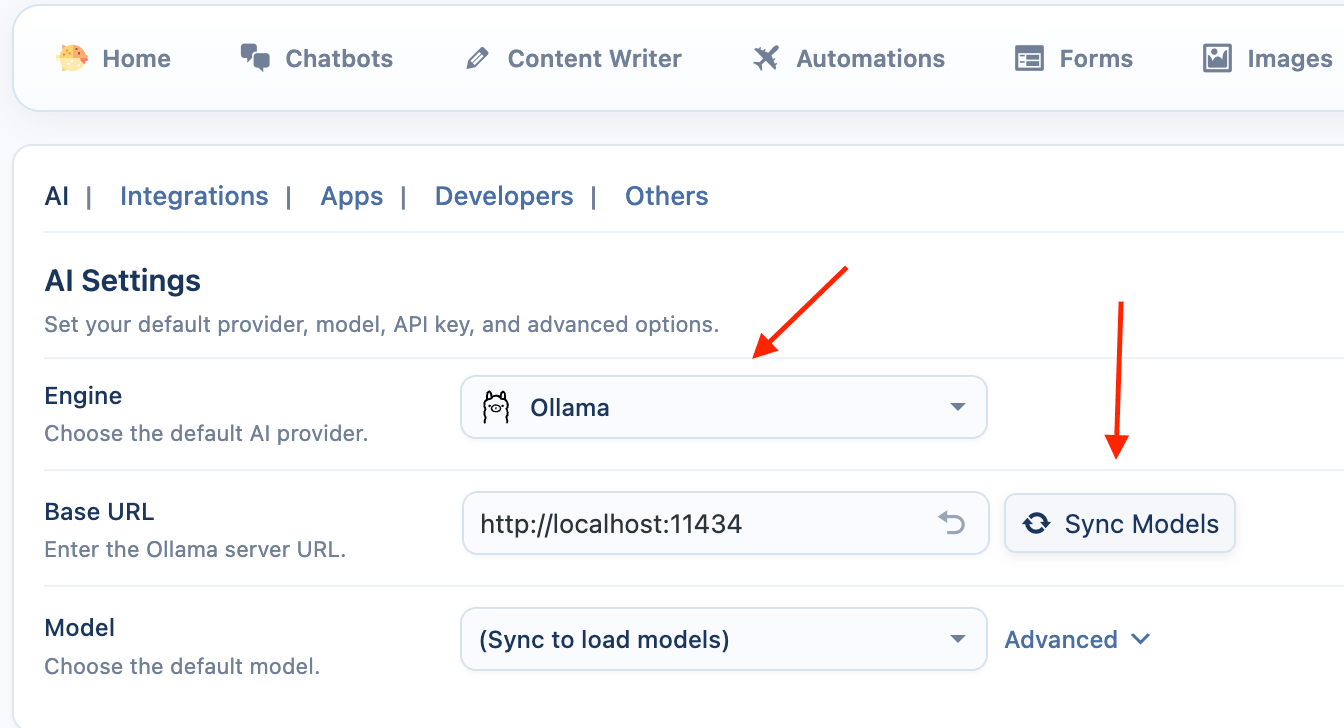Reset Base URL with the undo arrow icon
The image size is (1344, 728).
pos(951,523)
